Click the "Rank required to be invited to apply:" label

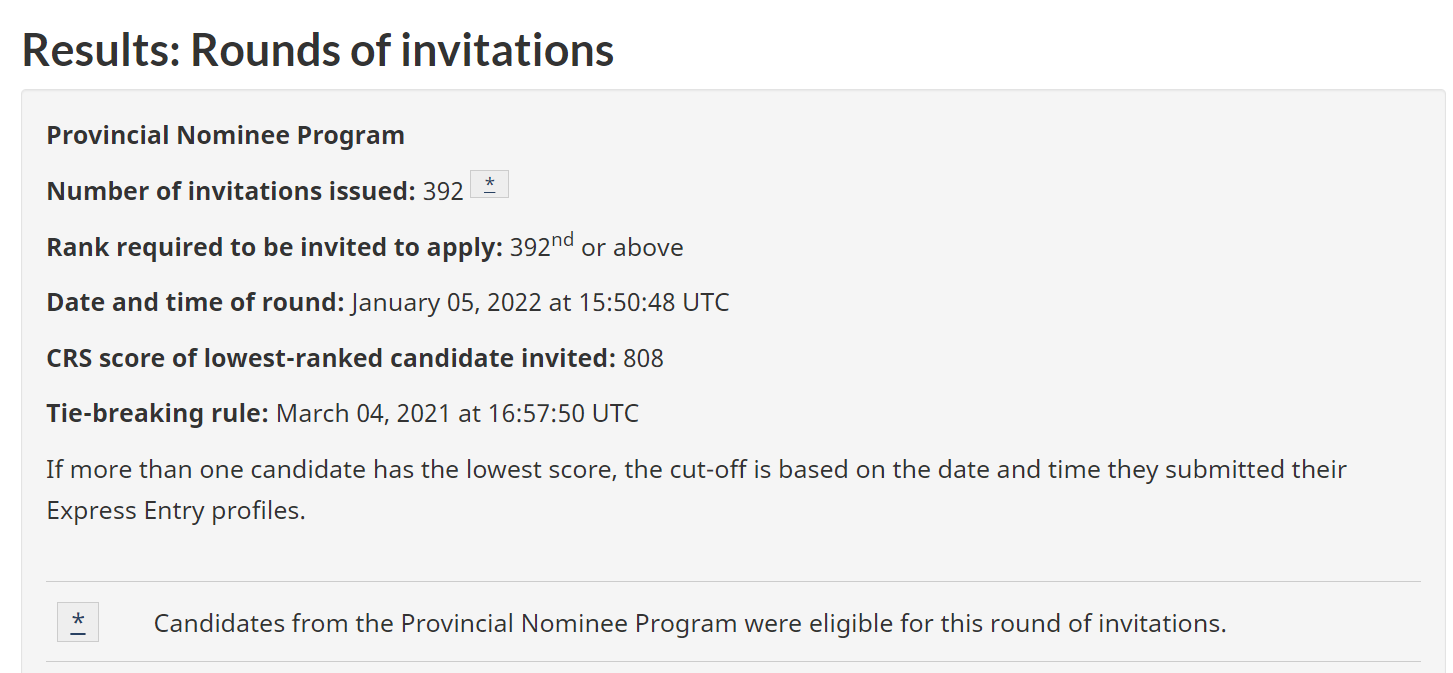coord(275,247)
